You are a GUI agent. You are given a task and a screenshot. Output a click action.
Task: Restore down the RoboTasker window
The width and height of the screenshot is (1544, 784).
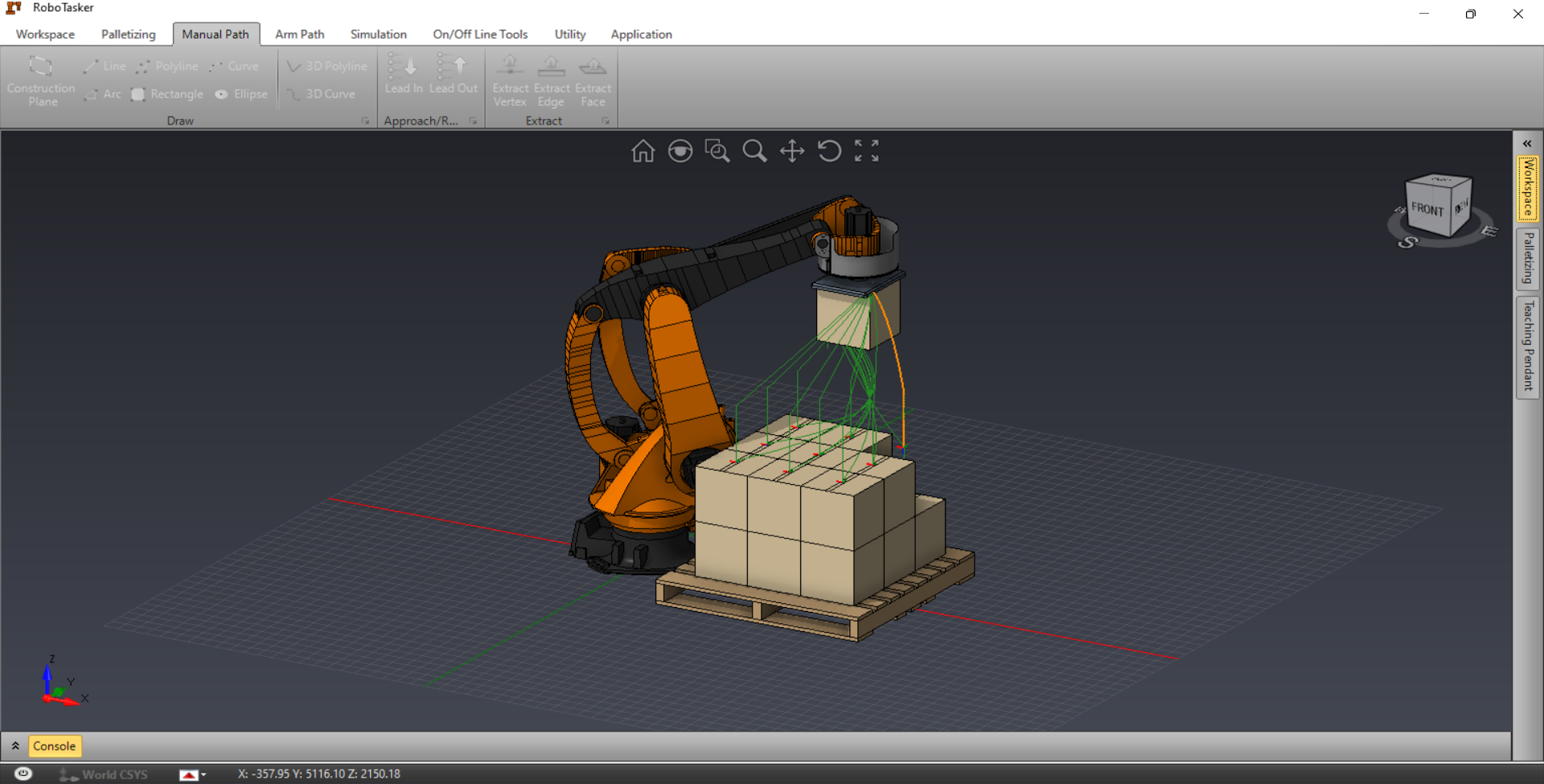pyautogui.click(x=1471, y=14)
